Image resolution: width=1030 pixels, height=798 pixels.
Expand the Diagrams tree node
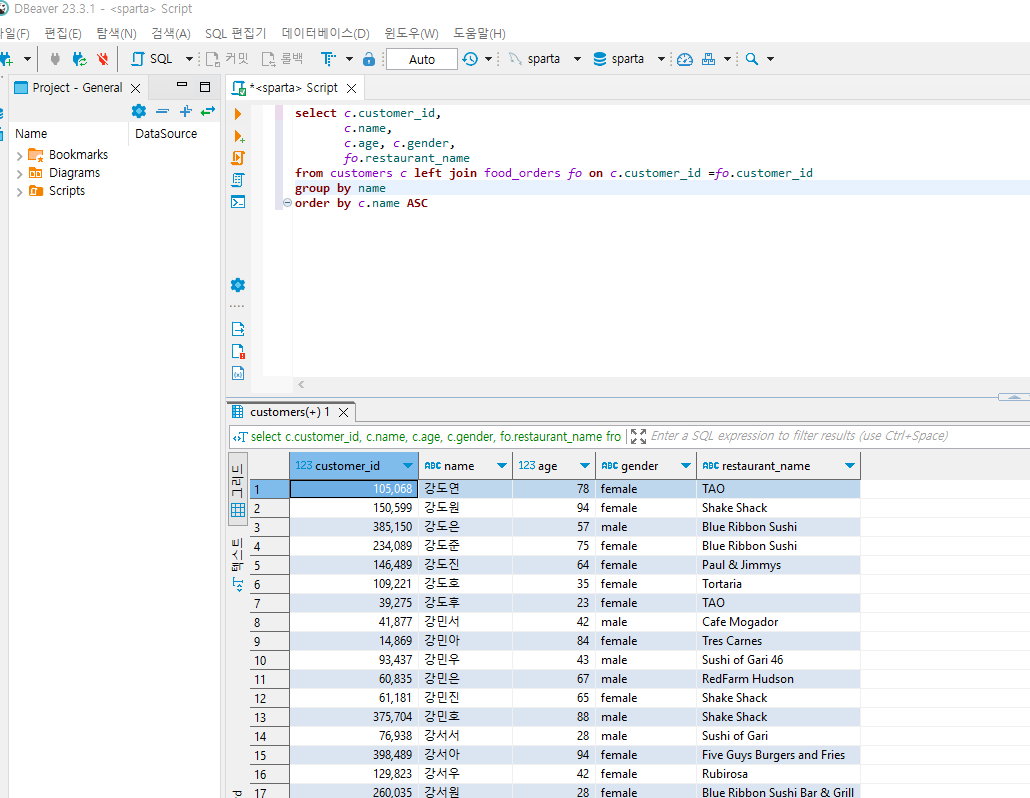(20, 174)
